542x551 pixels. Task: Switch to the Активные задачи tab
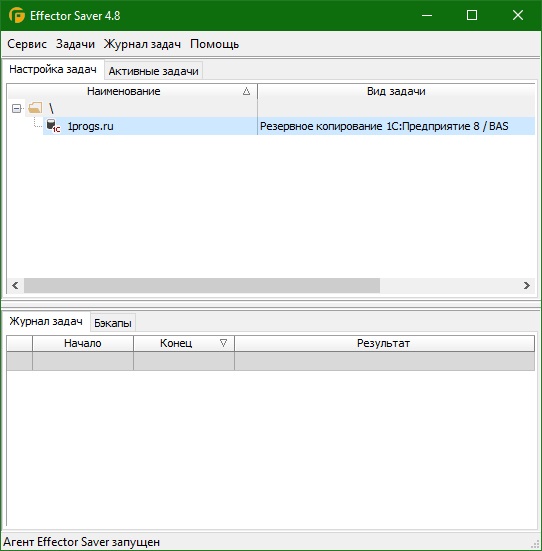coord(153,71)
